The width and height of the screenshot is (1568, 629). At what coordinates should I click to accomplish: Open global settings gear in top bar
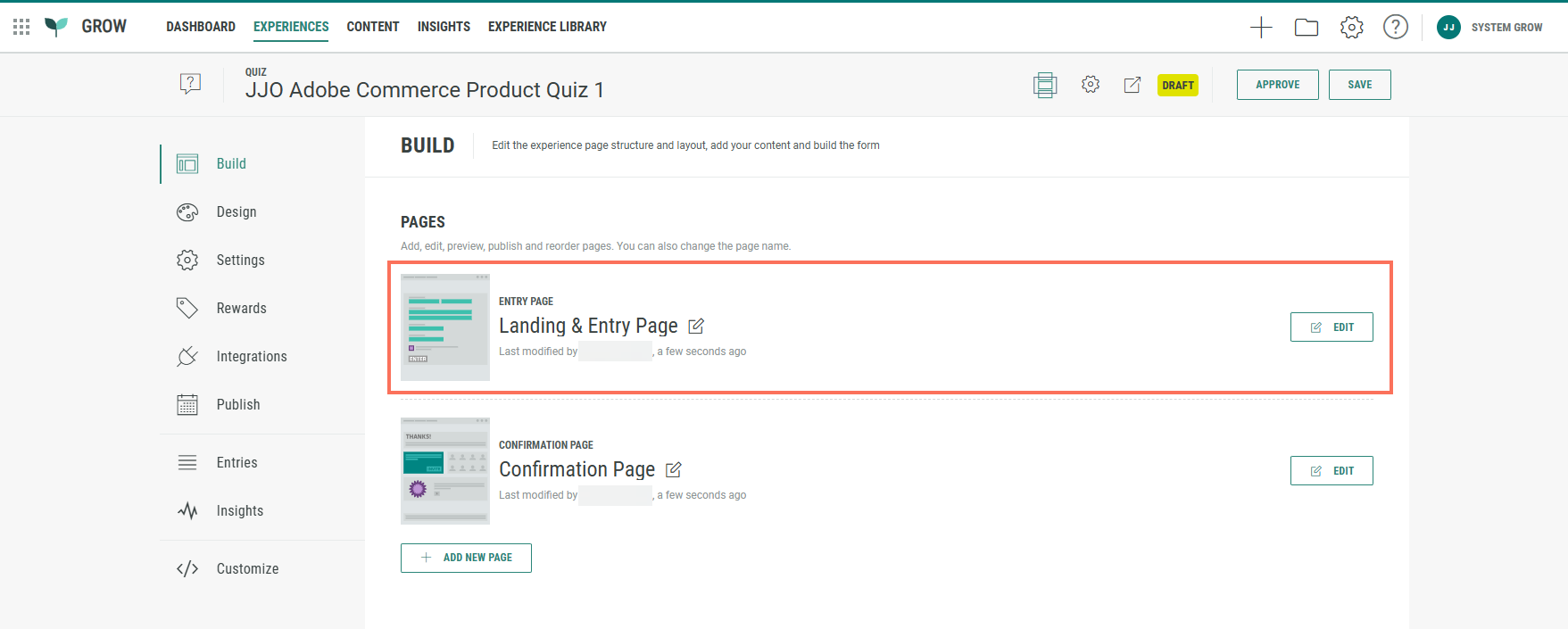point(1352,28)
